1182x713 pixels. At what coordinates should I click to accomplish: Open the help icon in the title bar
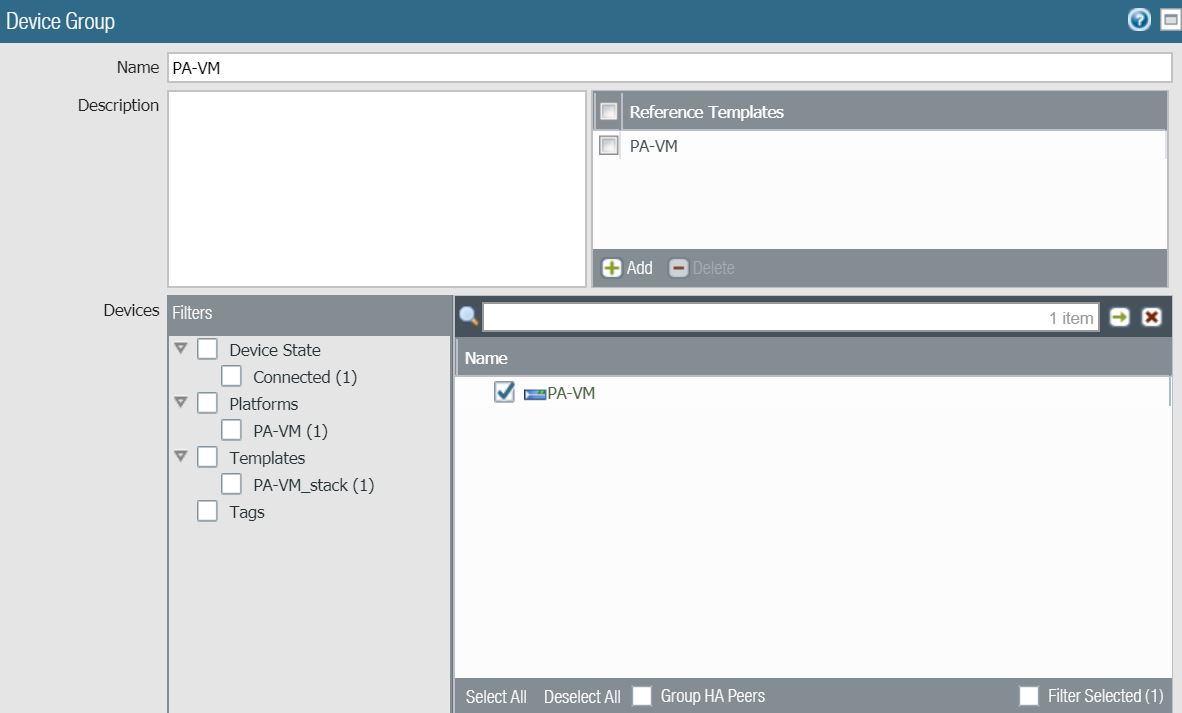pos(1139,20)
